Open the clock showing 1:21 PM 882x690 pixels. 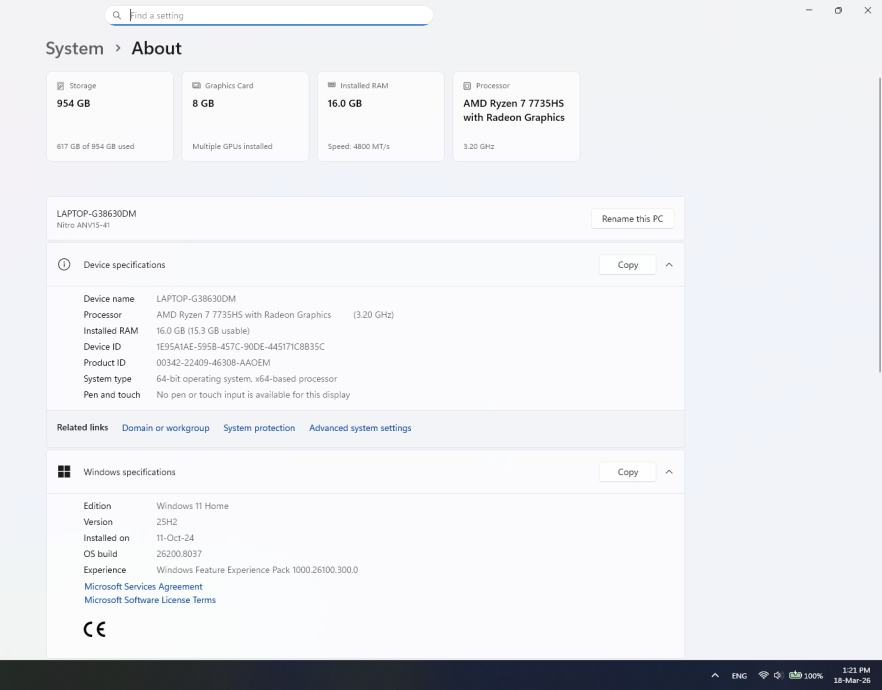[852, 675]
